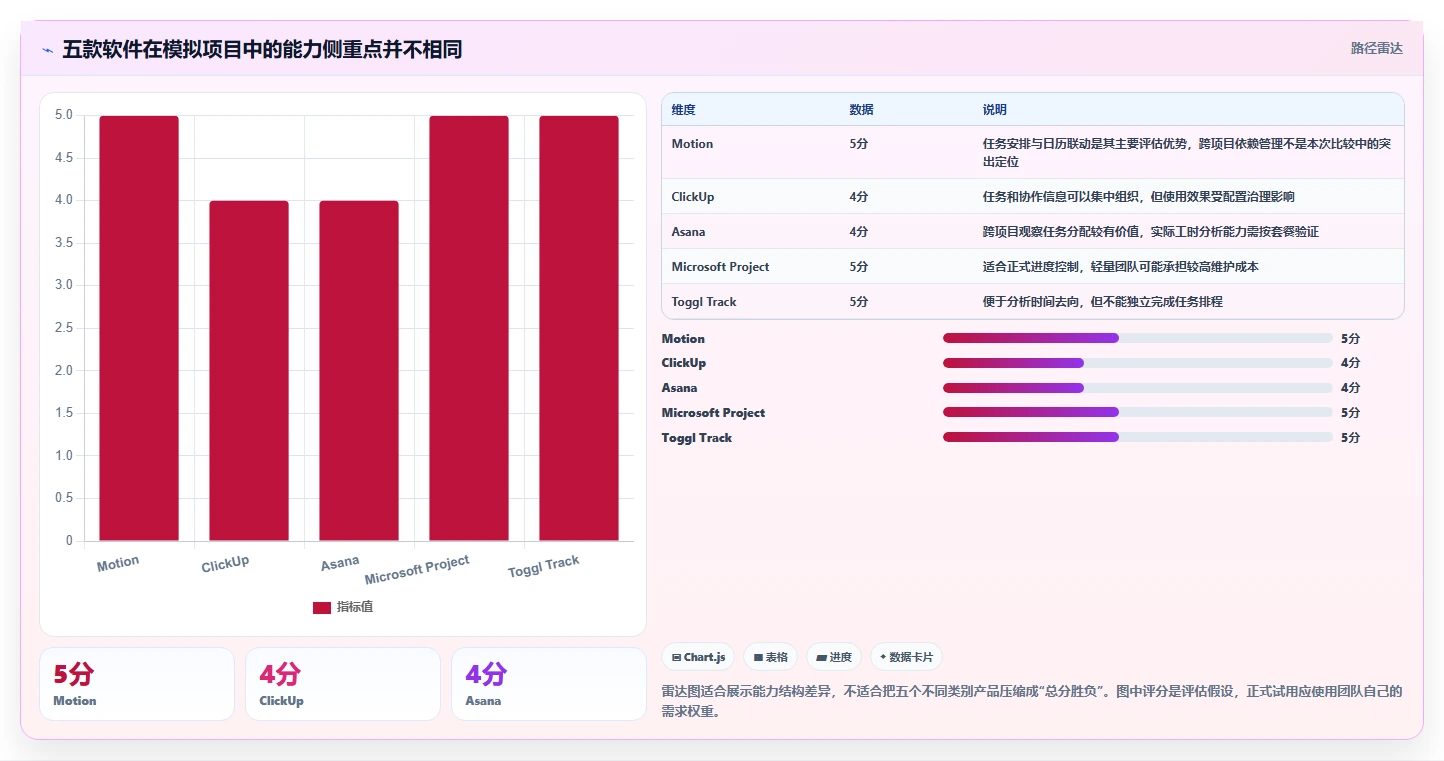The height and width of the screenshot is (761, 1444).
Task: Click Motion label in progress list
Action: point(683,339)
